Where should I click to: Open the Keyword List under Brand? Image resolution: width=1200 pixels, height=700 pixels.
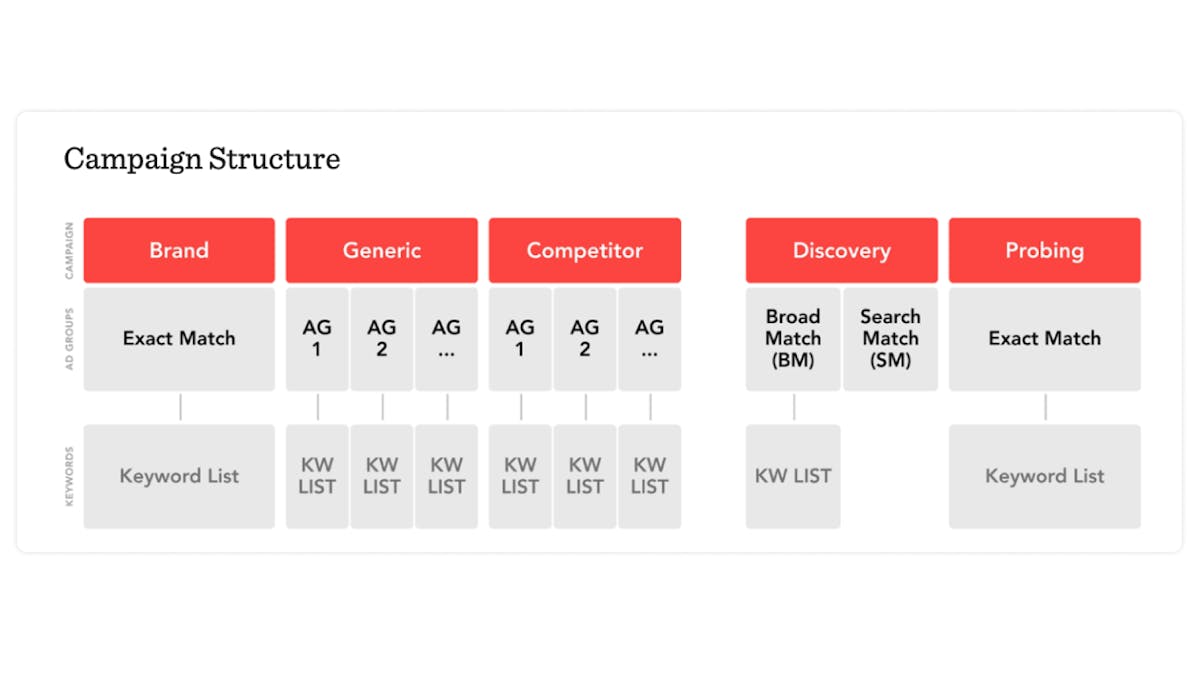(x=179, y=476)
